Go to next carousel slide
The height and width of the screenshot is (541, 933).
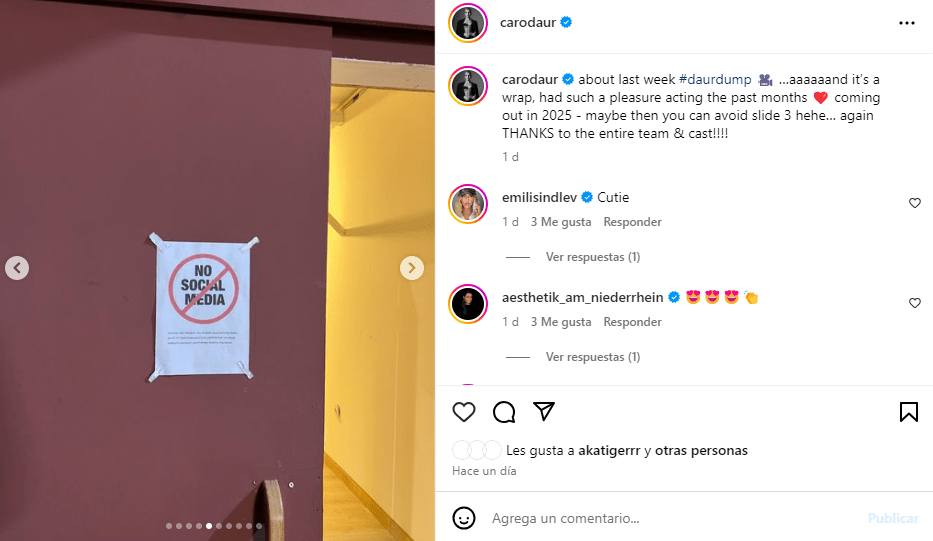click(412, 268)
